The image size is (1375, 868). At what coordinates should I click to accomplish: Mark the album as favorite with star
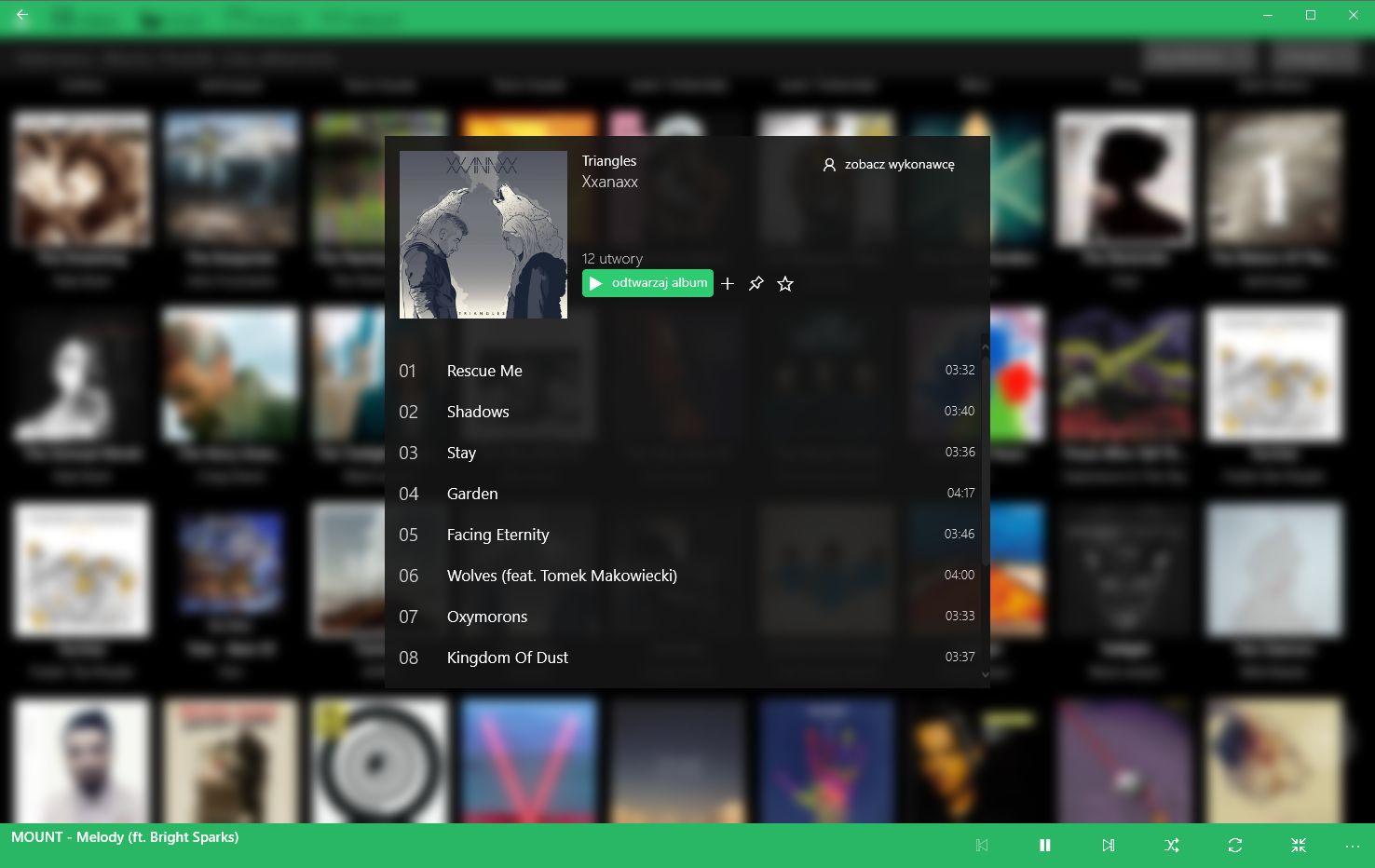coord(785,283)
